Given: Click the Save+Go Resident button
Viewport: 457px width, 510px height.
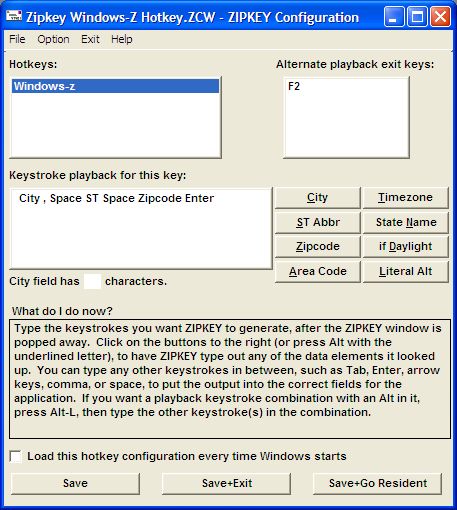Looking at the screenshot, I should pyautogui.click(x=378, y=483).
